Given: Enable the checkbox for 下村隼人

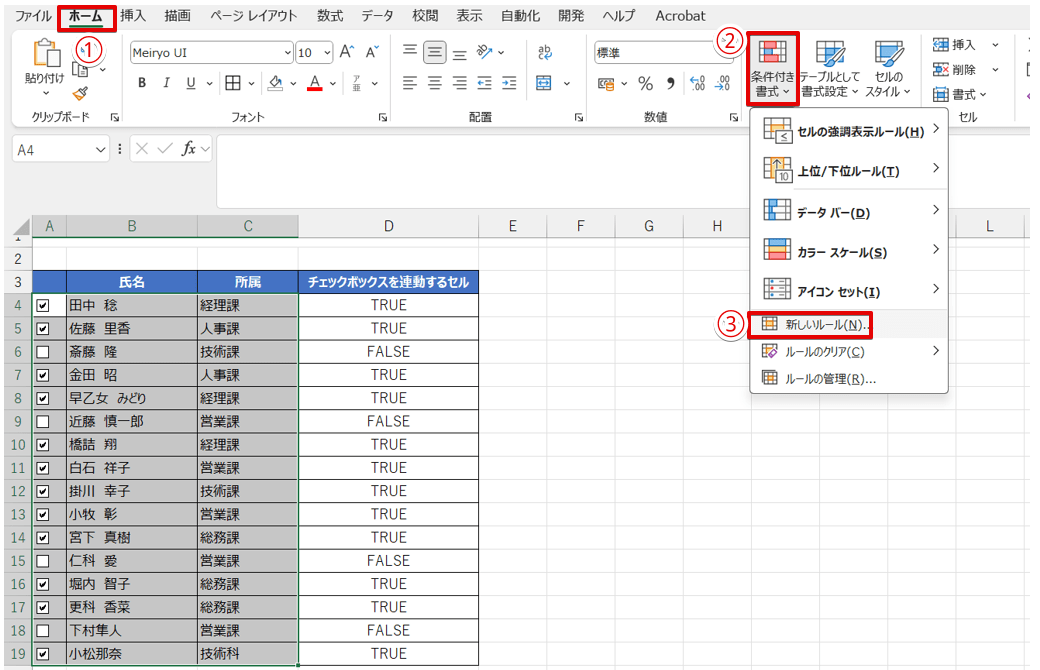Looking at the screenshot, I should pos(43,630).
